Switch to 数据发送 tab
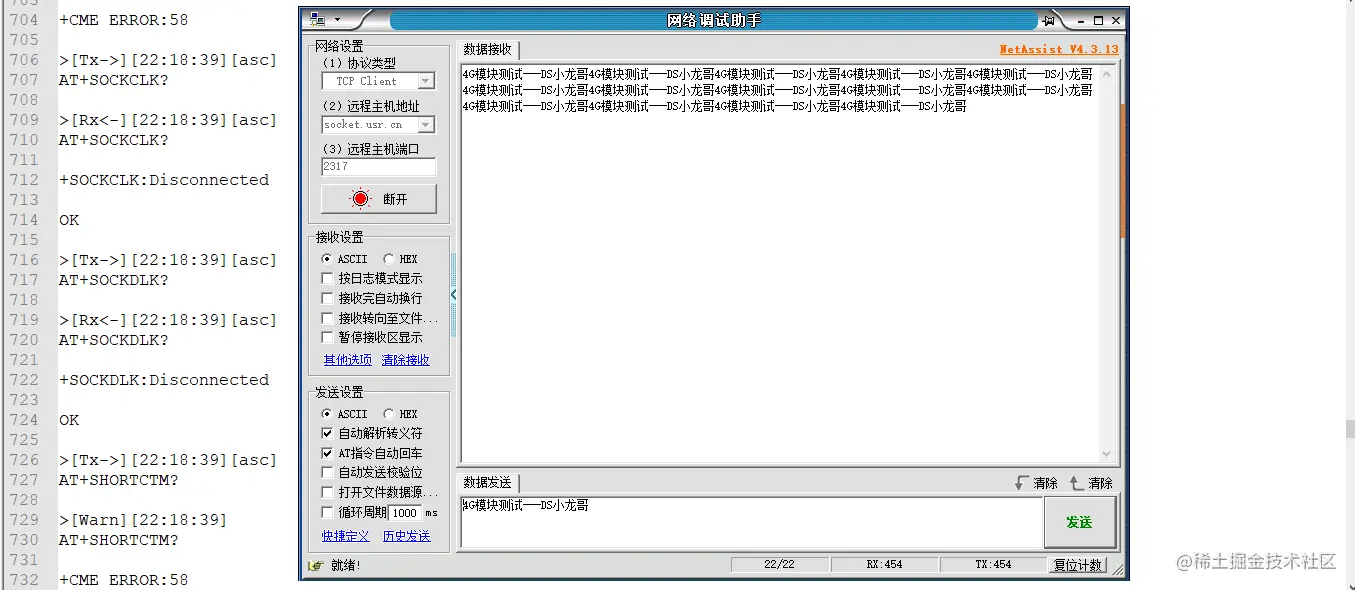The image size is (1355, 590). coord(487,483)
